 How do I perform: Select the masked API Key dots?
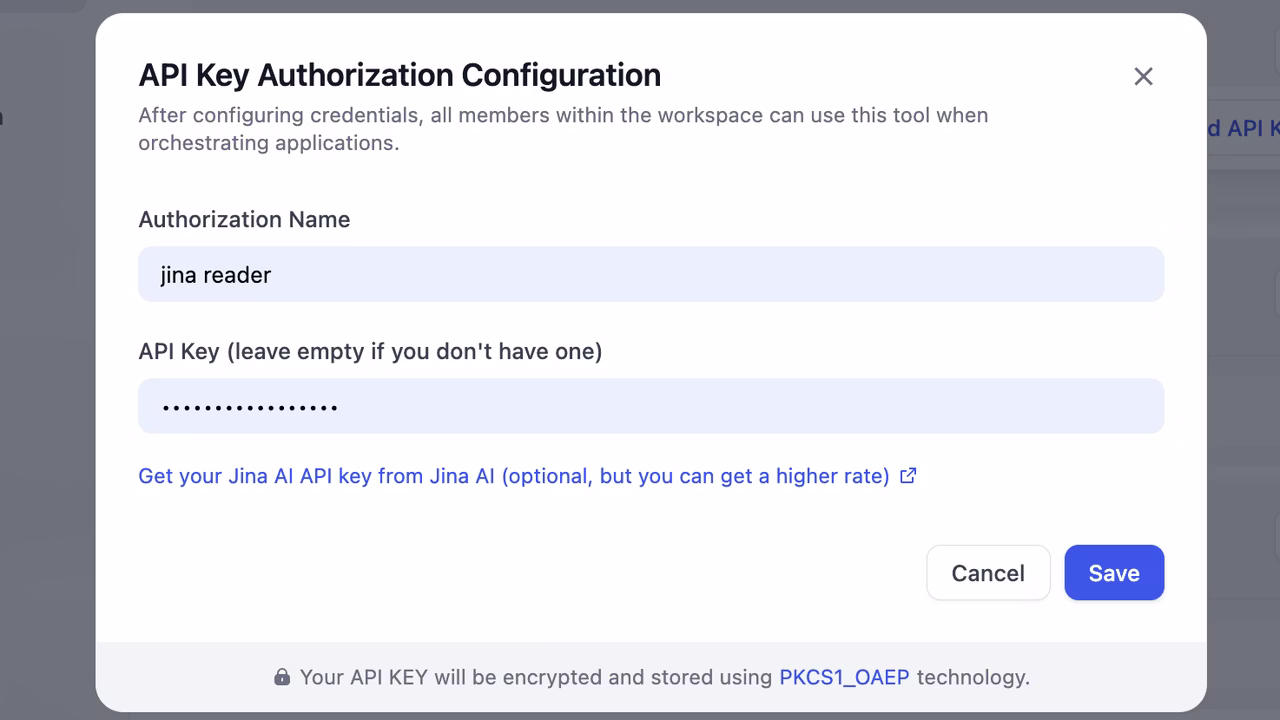(250, 406)
